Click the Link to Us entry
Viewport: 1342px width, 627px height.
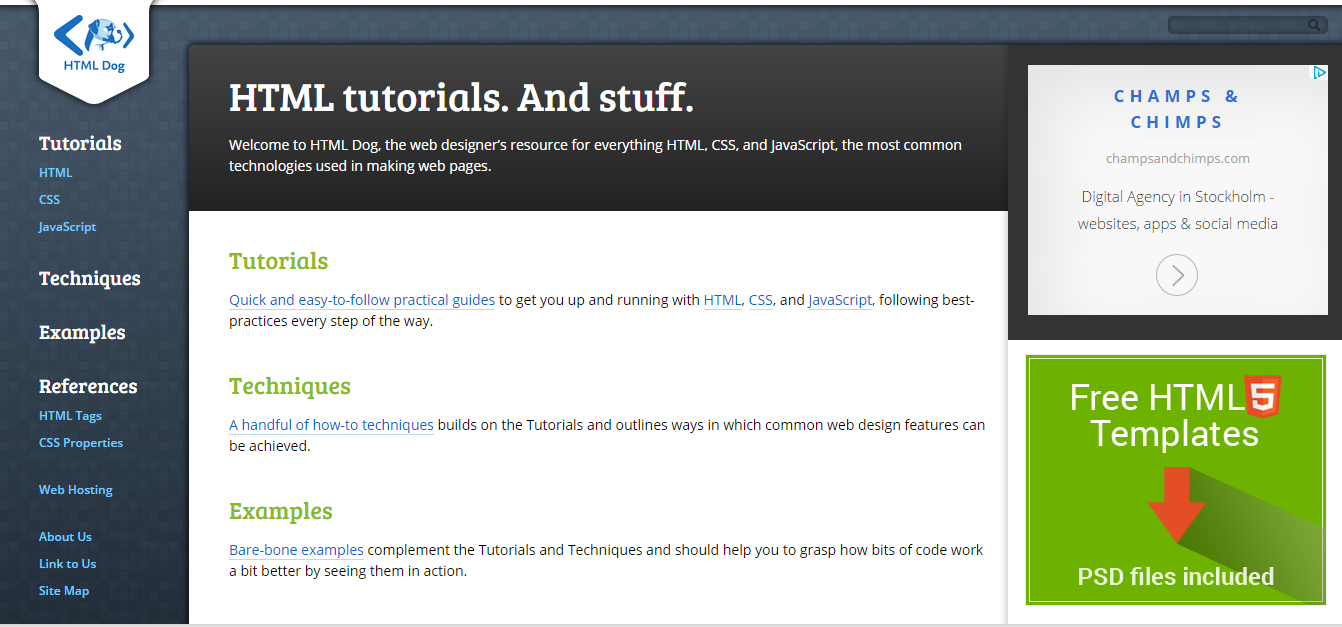pos(67,563)
